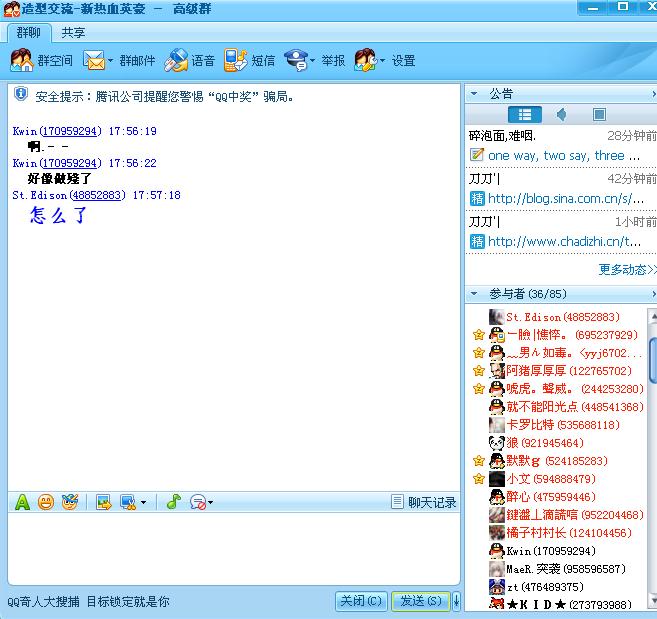Click the 发送(S) send button

pos(421,601)
